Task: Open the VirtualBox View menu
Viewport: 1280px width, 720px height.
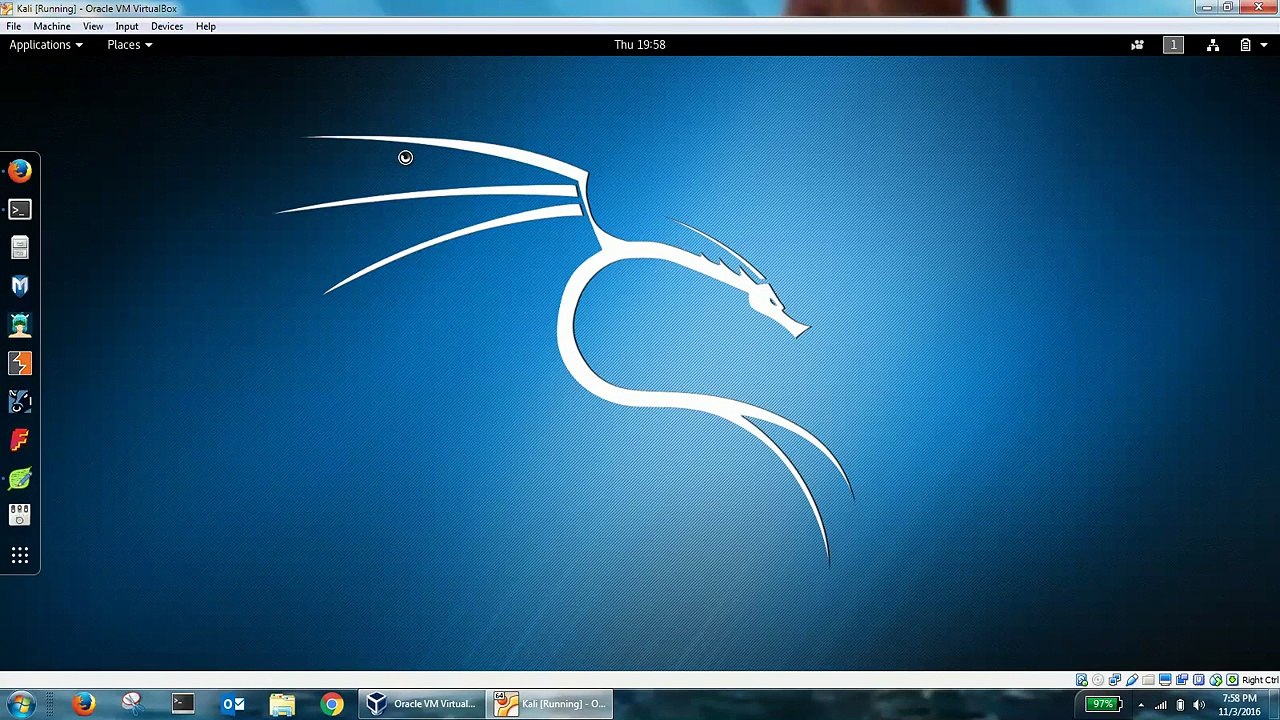Action: coord(93,26)
